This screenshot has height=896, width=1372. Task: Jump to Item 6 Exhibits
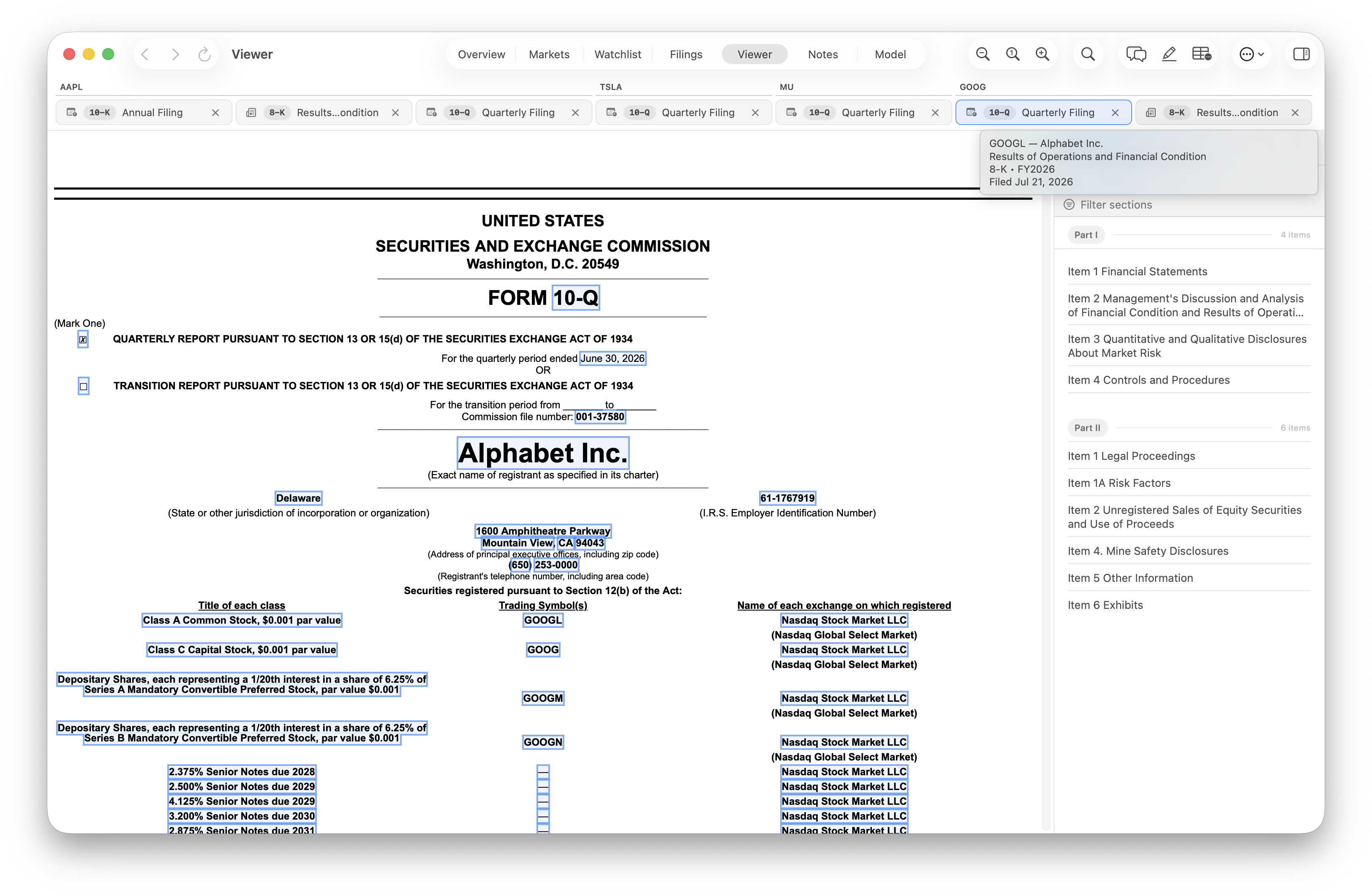coord(1105,605)
